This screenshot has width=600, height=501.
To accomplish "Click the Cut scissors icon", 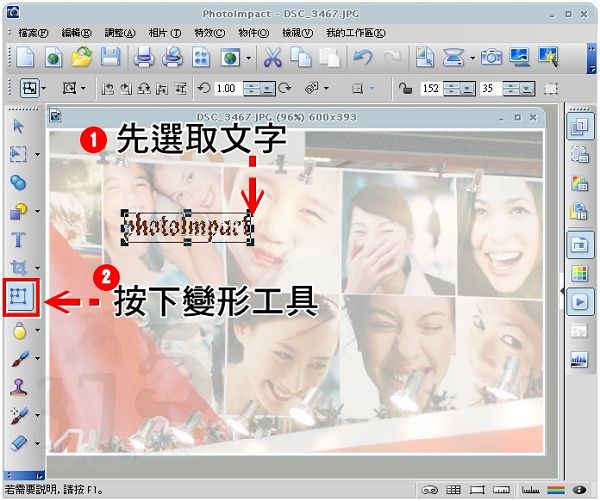I will [x=272, y=57].
